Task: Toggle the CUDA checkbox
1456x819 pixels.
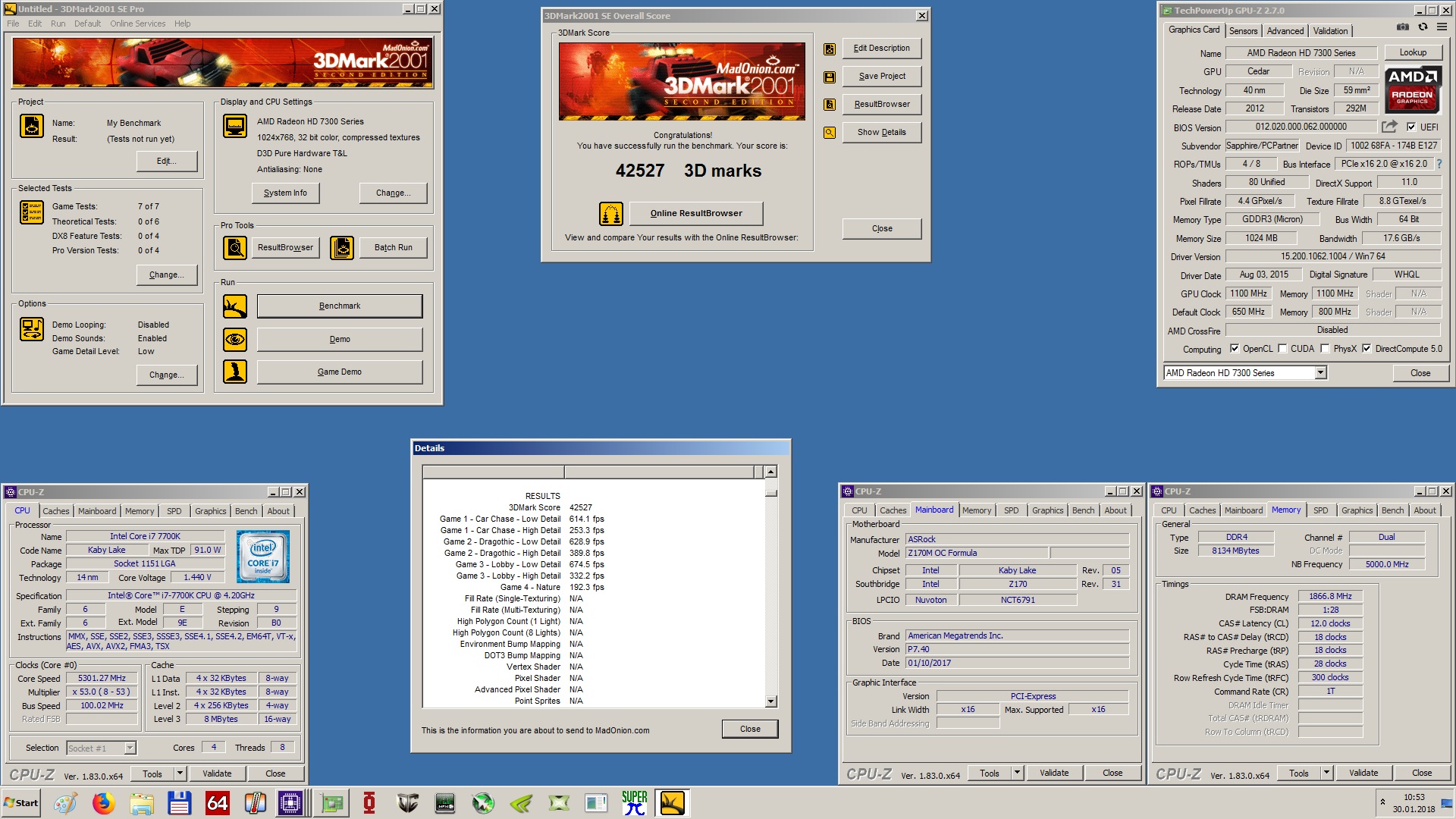Action: (x=1282, y=349)
